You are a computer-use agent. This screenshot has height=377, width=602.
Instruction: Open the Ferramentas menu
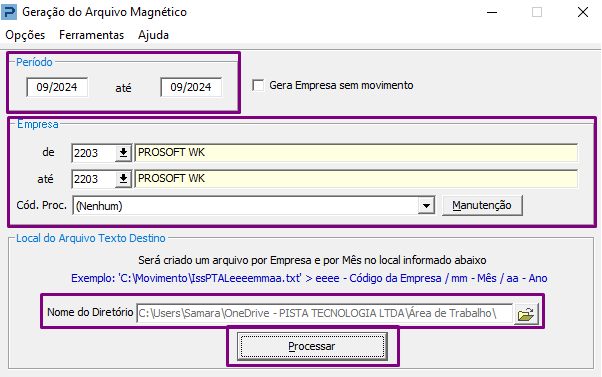coord(91,35)
